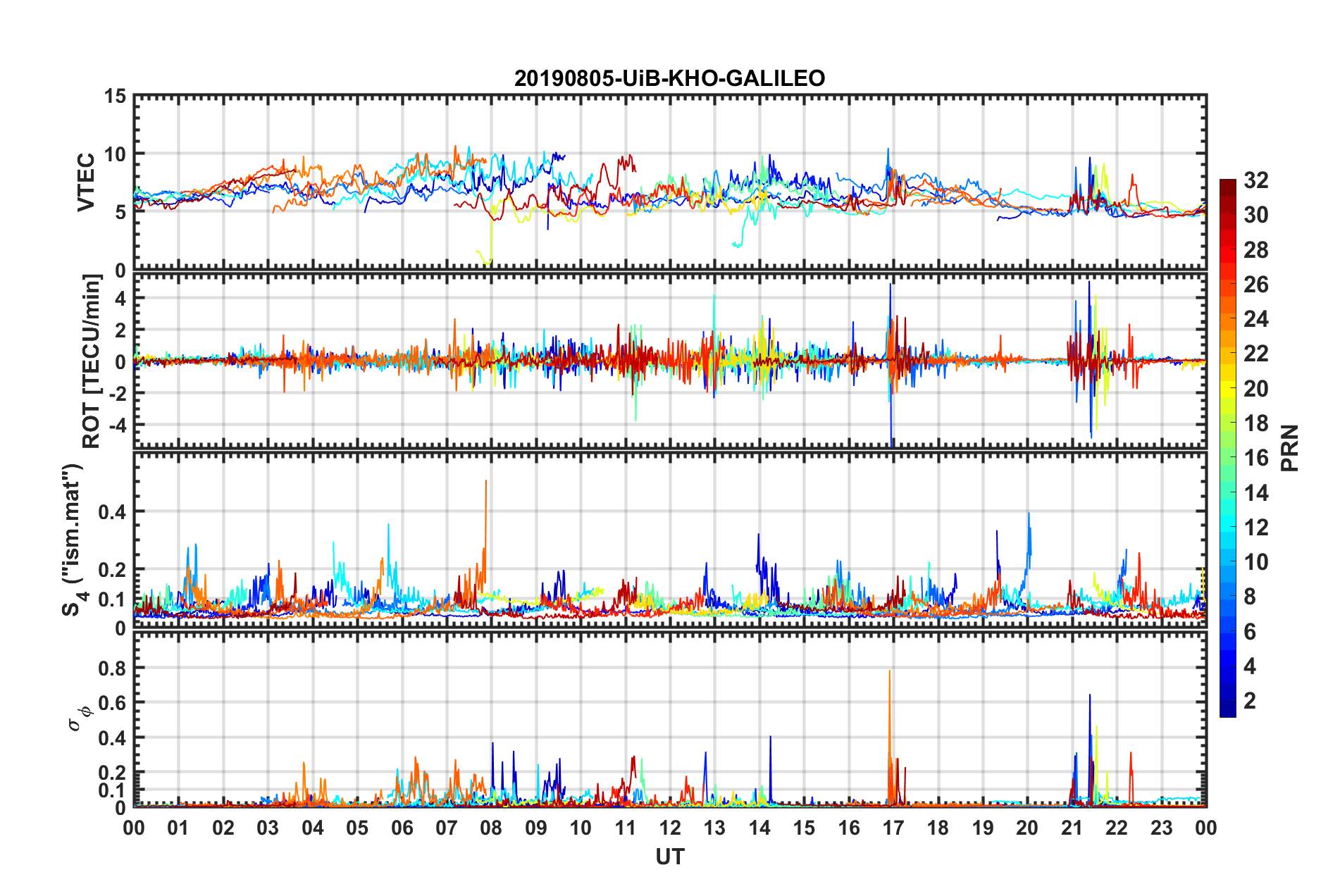
Task: Click the 21 hour tick on UT axis
Action: [1072, 828]
